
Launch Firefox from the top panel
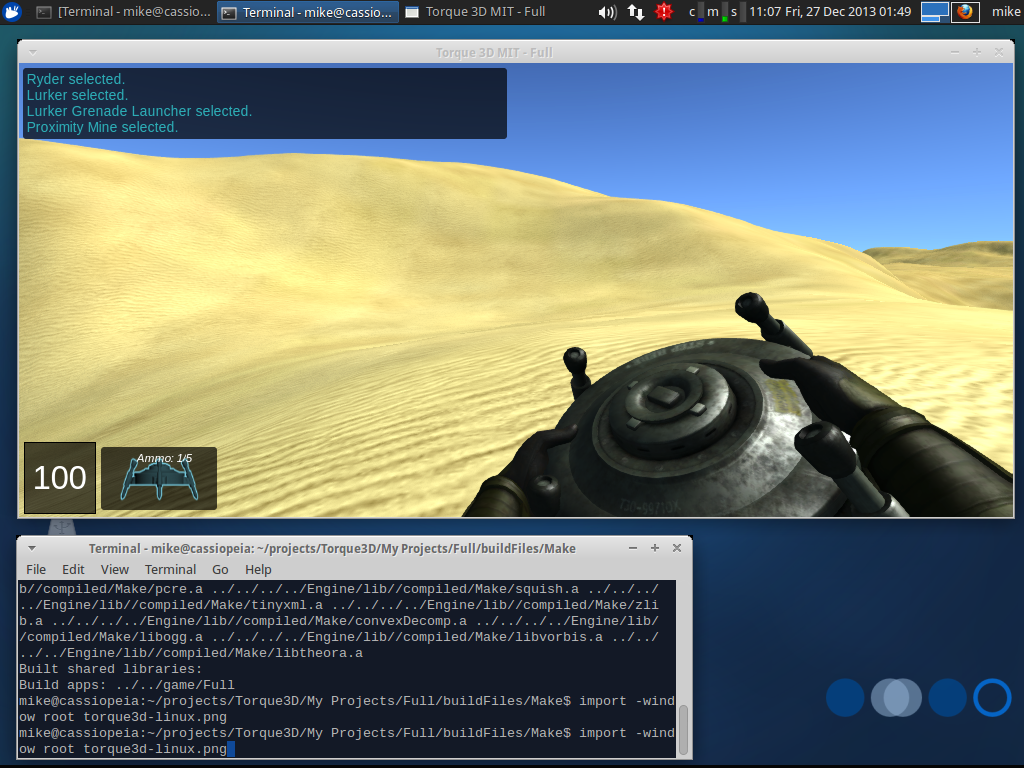point(965,12)
